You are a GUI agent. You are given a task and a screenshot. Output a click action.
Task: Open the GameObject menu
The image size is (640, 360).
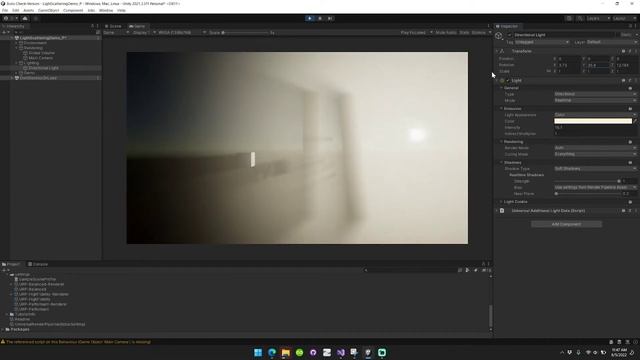click(x=49, y=10)
